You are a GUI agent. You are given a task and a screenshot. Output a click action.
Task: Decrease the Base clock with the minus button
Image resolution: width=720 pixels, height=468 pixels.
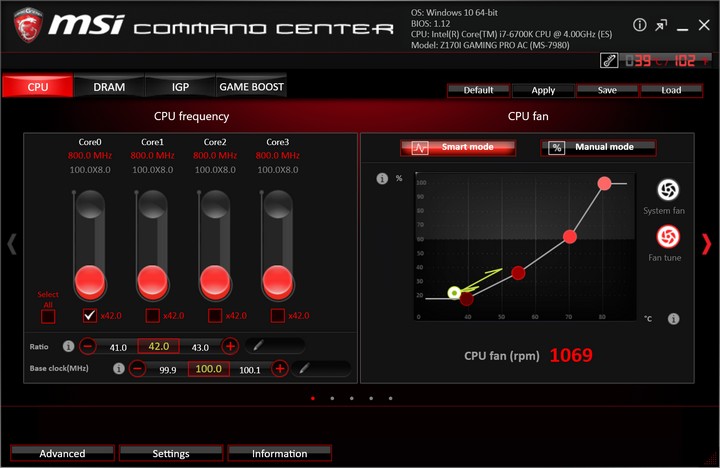pos(137,368)
